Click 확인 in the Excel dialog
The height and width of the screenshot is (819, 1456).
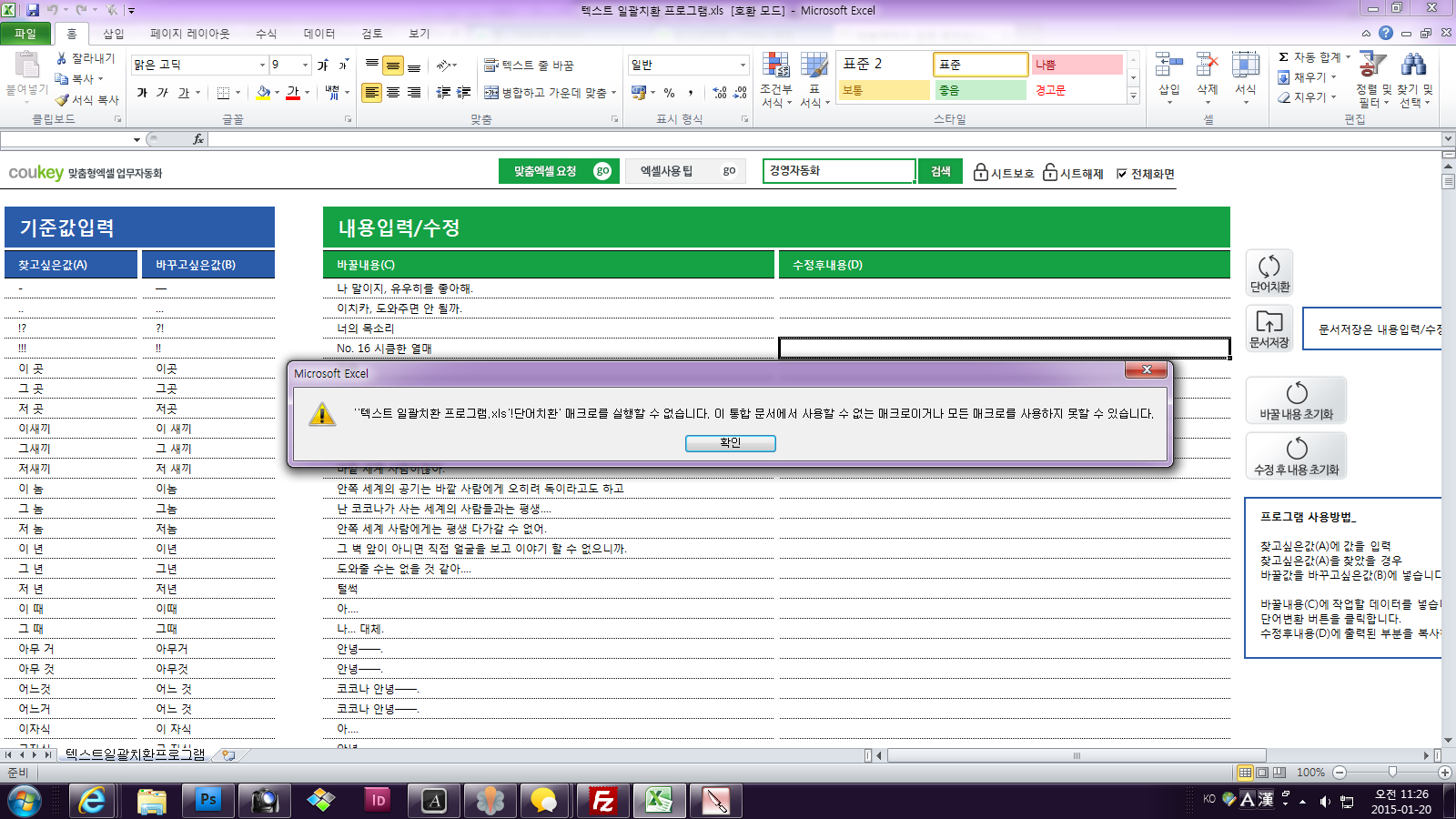[731, 443]
